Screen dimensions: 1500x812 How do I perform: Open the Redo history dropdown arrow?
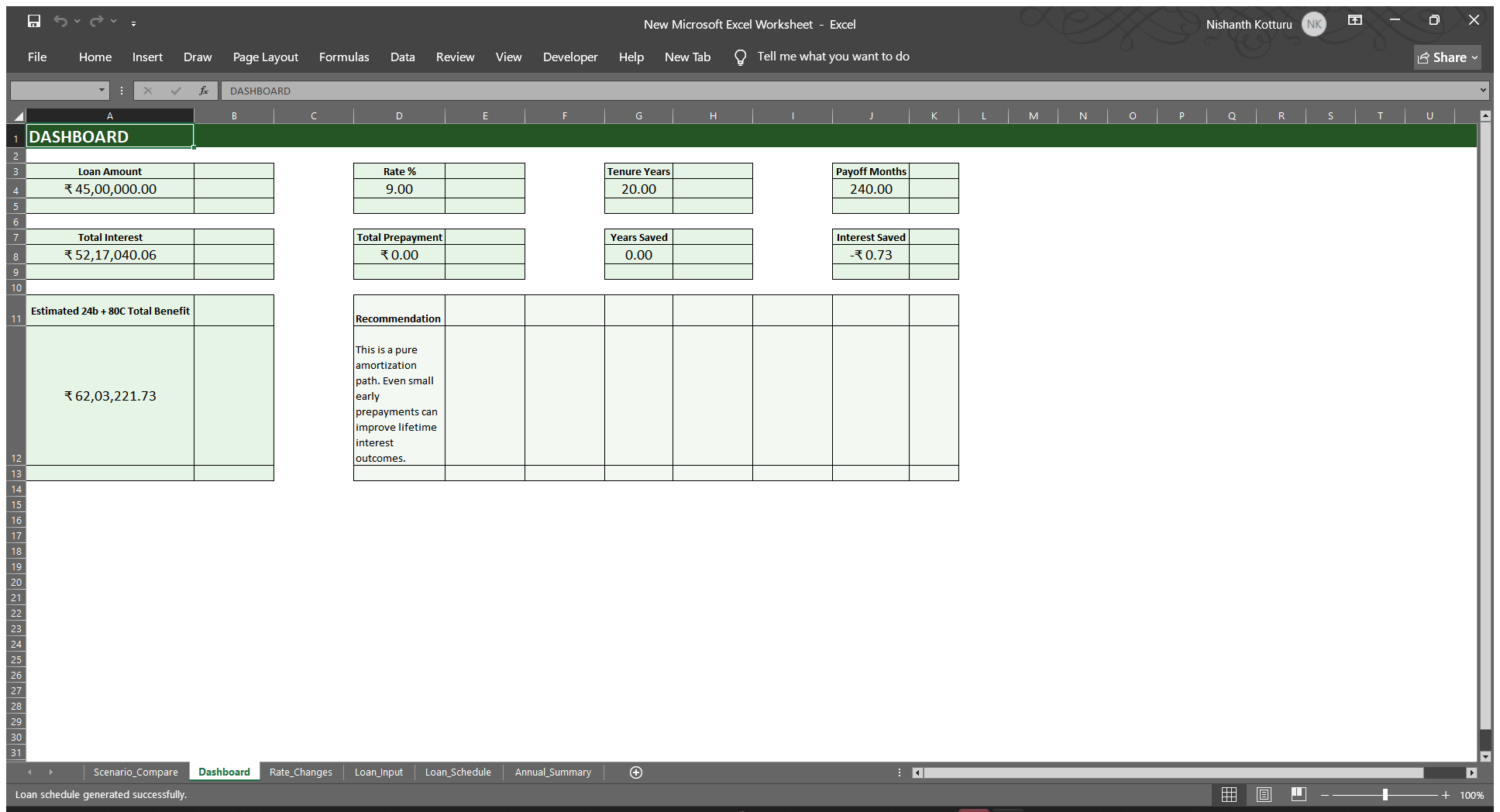pos(114,22)
